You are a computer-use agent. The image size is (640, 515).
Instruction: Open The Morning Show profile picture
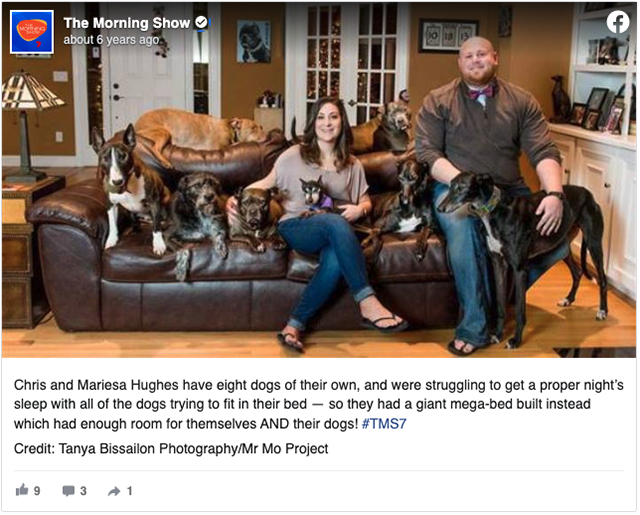(32, 32)
